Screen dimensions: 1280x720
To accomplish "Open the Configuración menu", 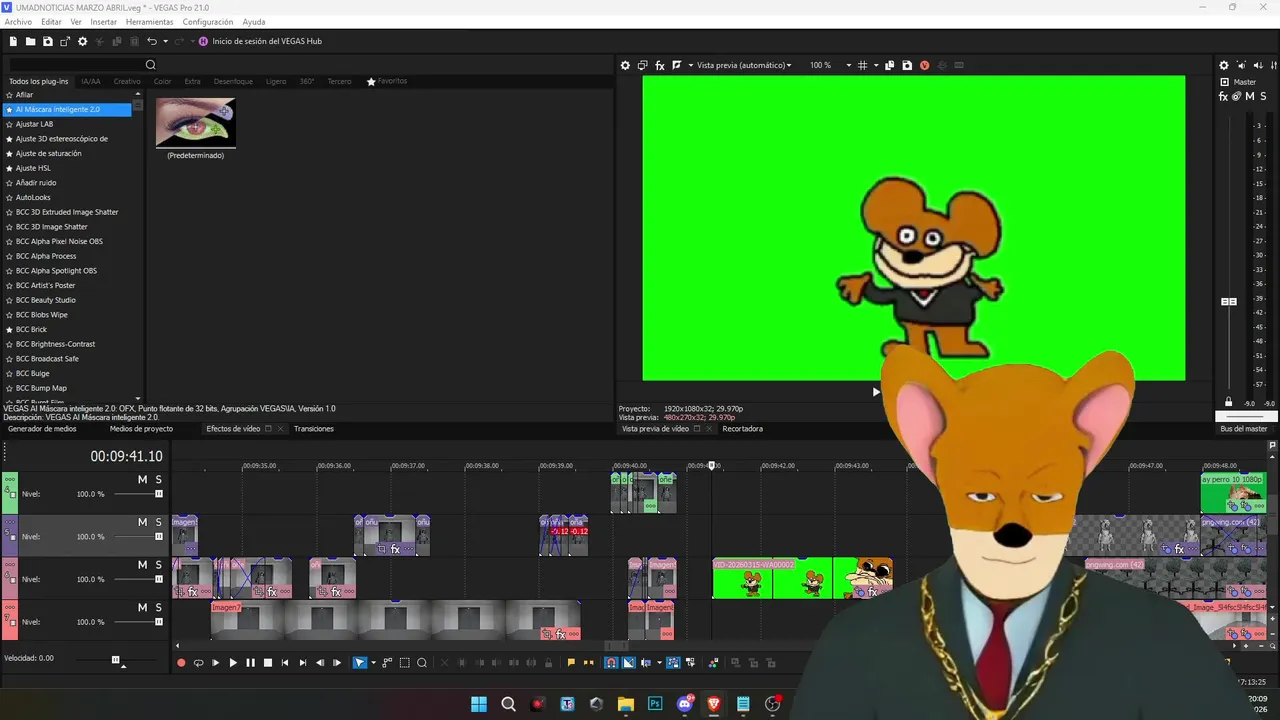I will (208, 22).
